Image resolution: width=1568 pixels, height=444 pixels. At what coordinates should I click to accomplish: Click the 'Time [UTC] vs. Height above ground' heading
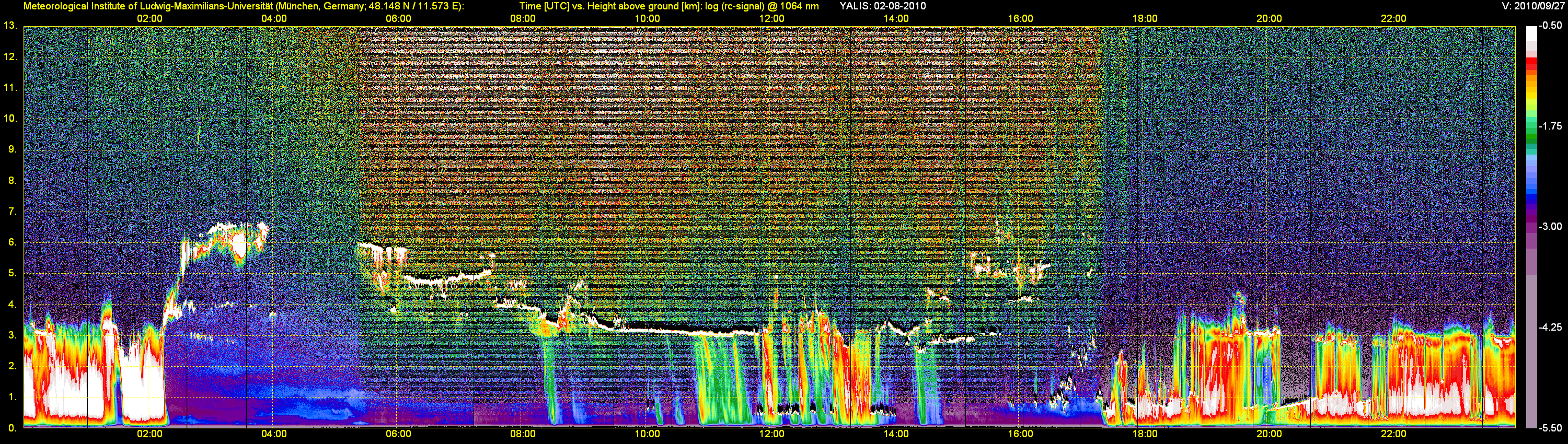669,6
